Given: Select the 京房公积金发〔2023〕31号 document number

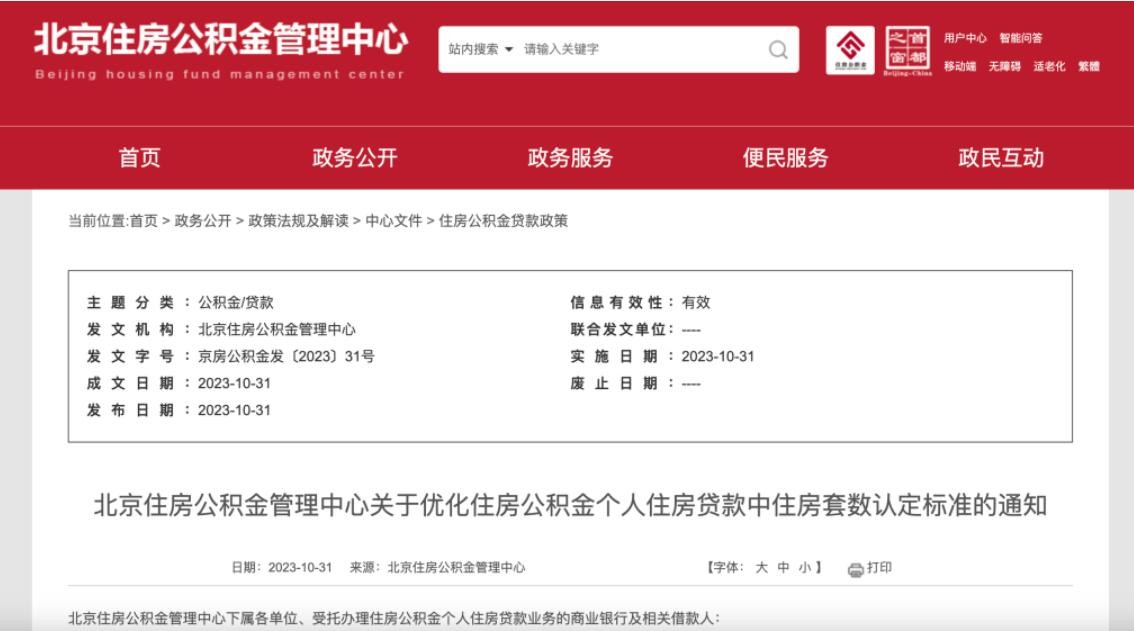Looking at the screenshot, I should point(286,356).
